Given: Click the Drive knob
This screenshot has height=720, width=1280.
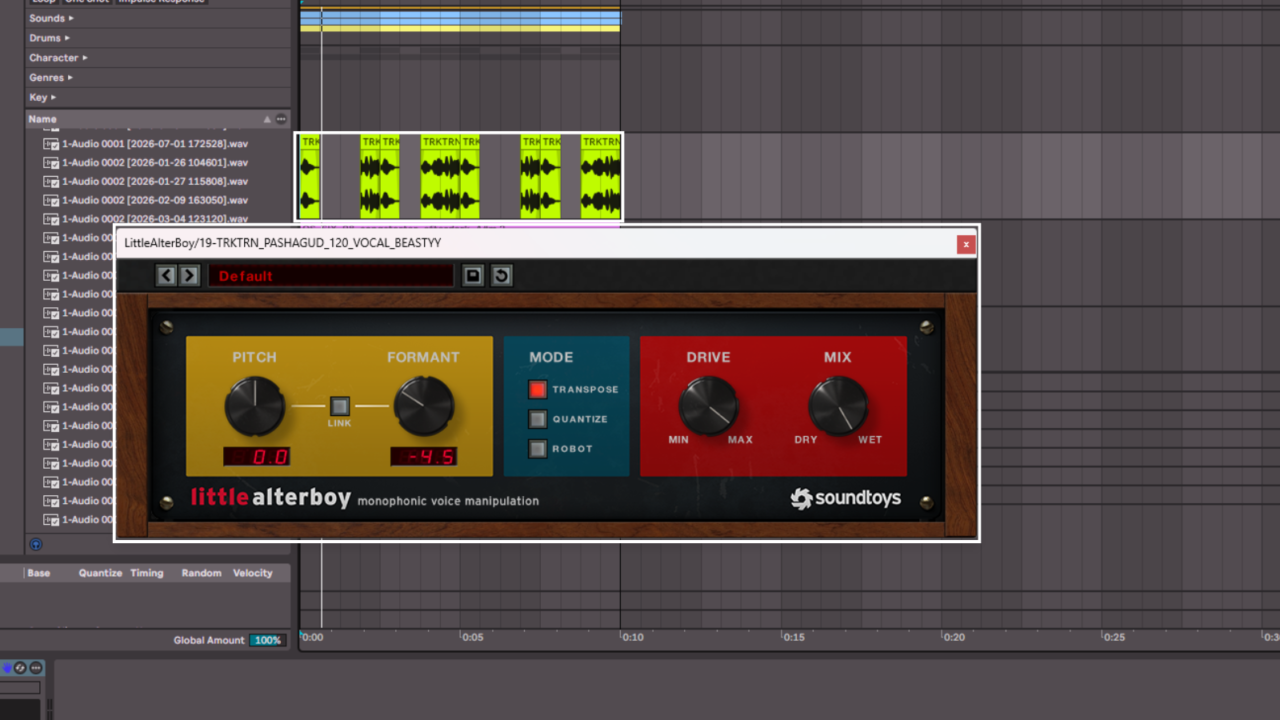Looking at the screenshot, I should (709, 406).
